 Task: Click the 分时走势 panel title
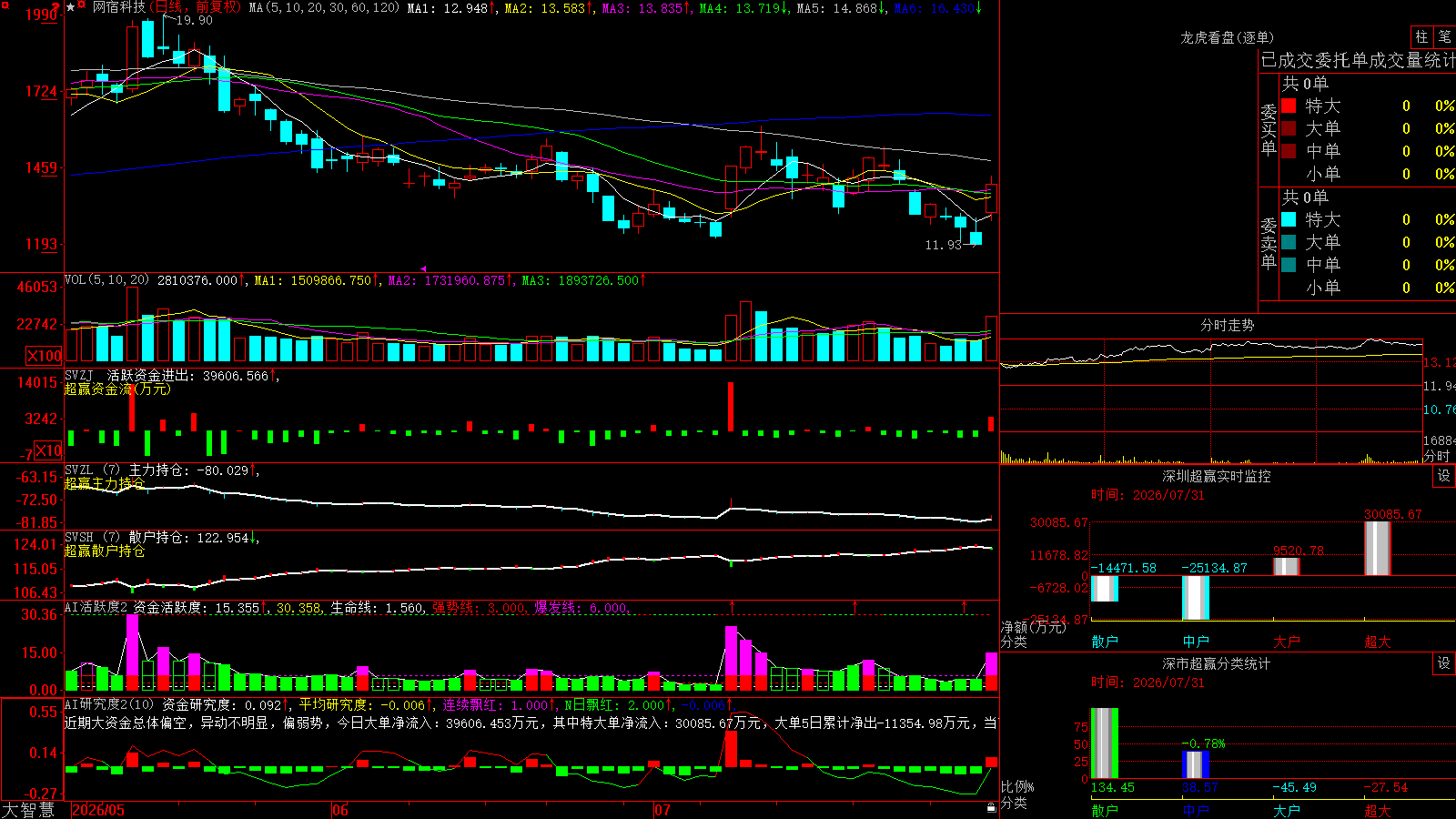pyautogui.click(x=1227, y=325)
